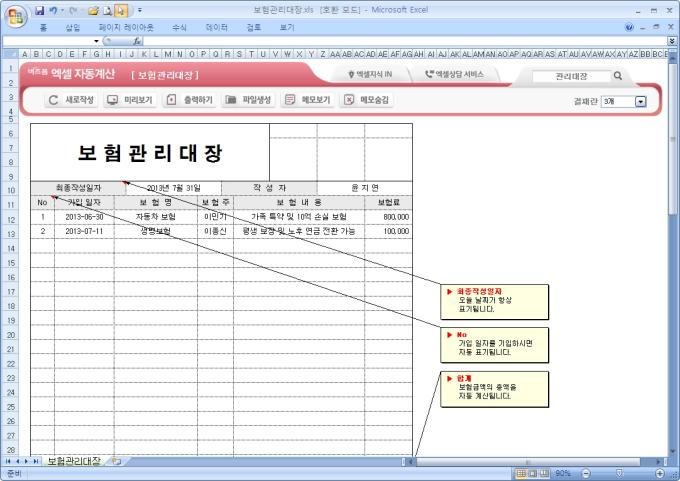Switch to Page Break Preview icon
680x481 pixels.
pyautogui.click(x=544, y=473)
